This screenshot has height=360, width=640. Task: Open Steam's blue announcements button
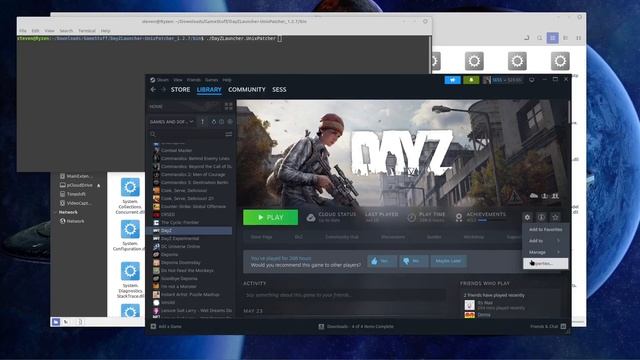[452, 80]
